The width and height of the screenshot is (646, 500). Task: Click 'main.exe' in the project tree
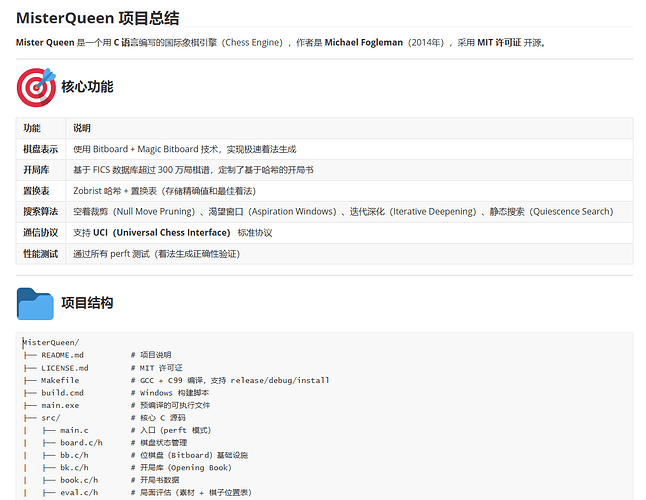60,405
